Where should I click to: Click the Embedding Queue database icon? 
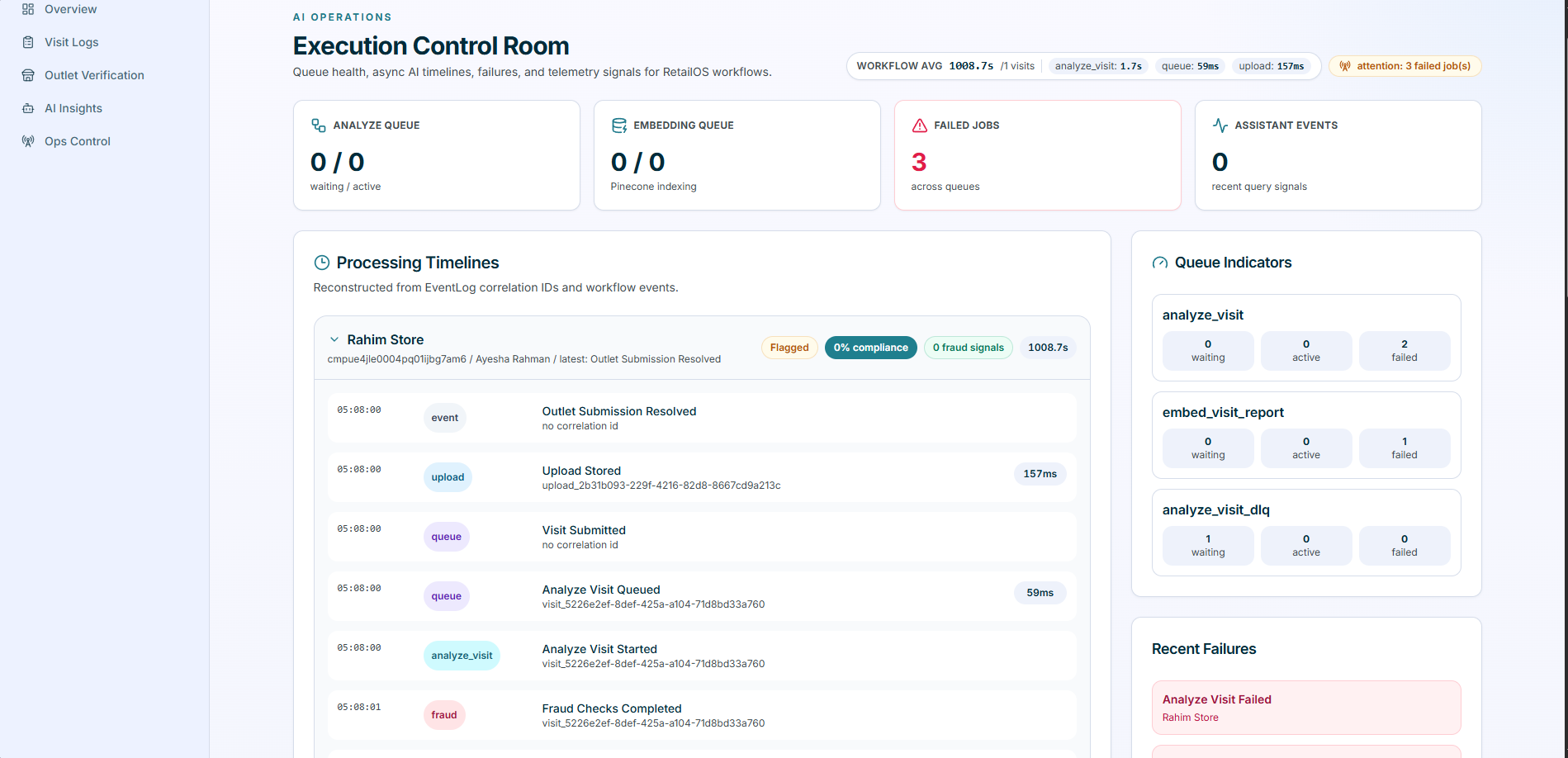(618, 126)
